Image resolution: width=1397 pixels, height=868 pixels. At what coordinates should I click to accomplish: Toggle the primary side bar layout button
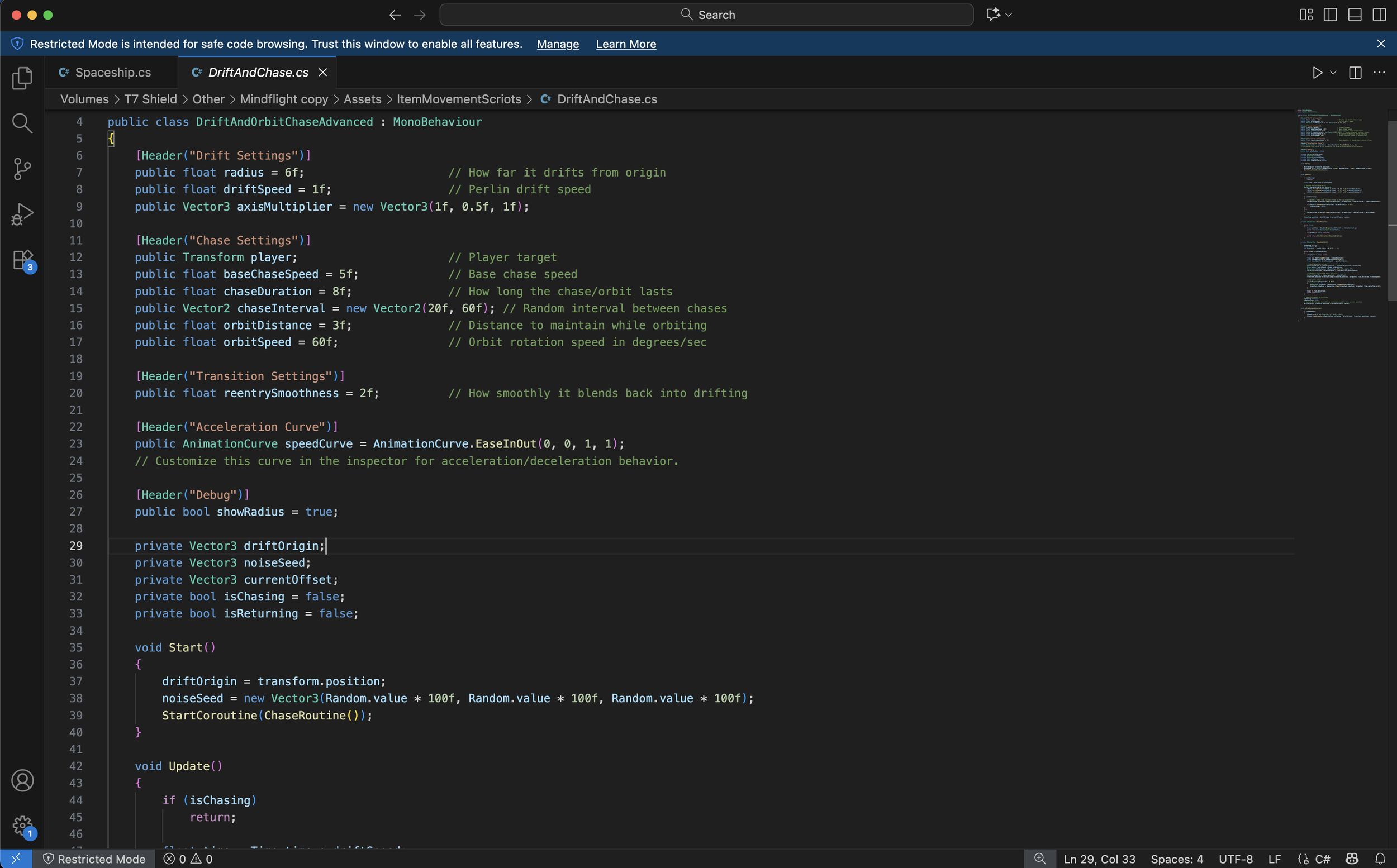pos(1330,15)
